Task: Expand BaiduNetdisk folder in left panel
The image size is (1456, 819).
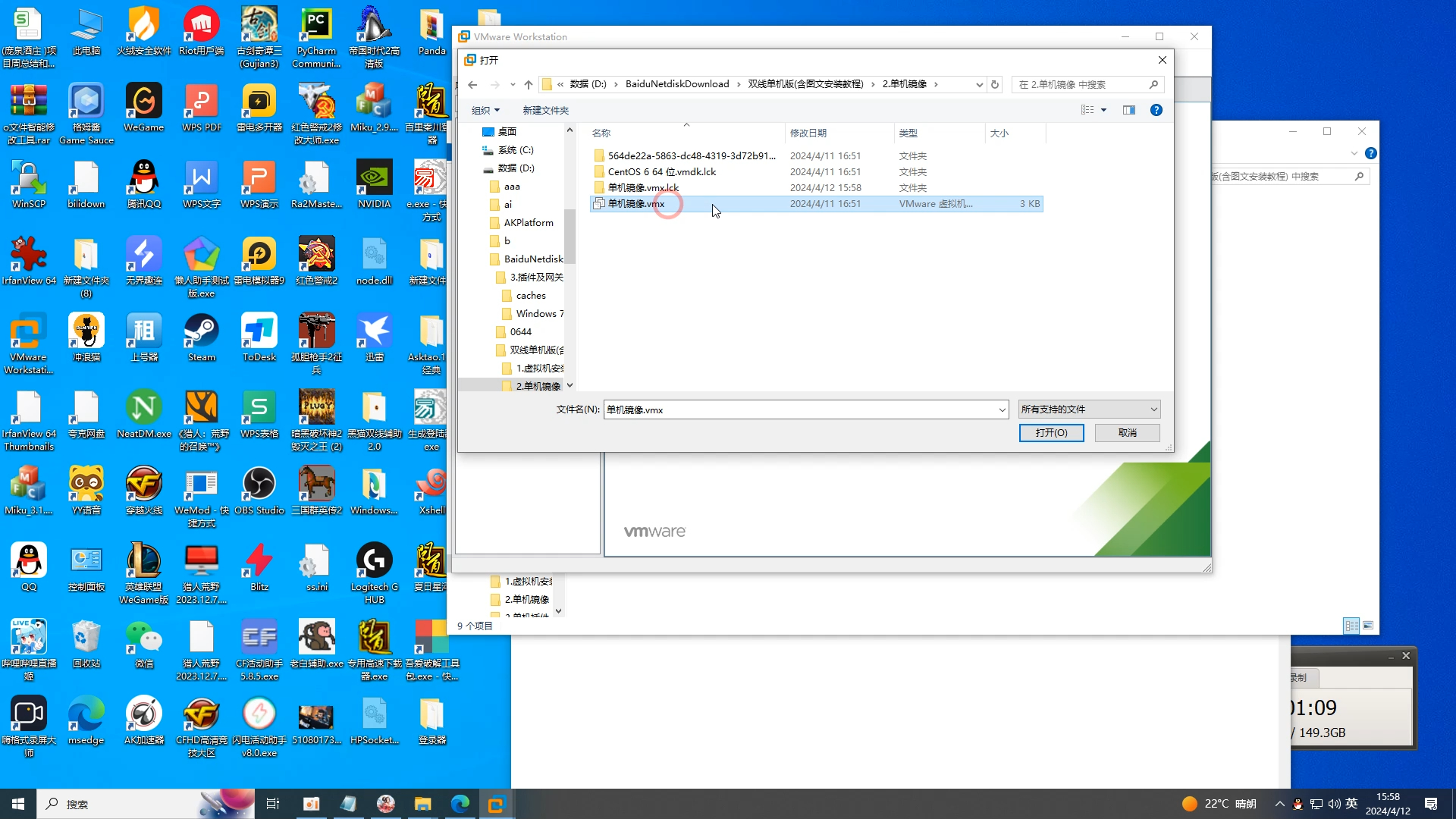Action: pyautogui.click(x=484, y=258)
